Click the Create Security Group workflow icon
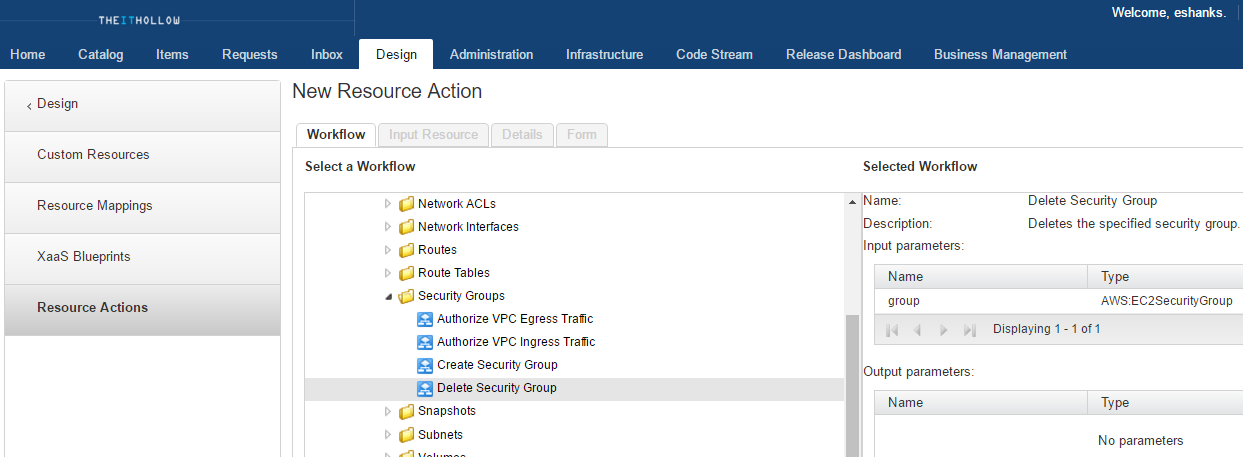 (425, 365)
